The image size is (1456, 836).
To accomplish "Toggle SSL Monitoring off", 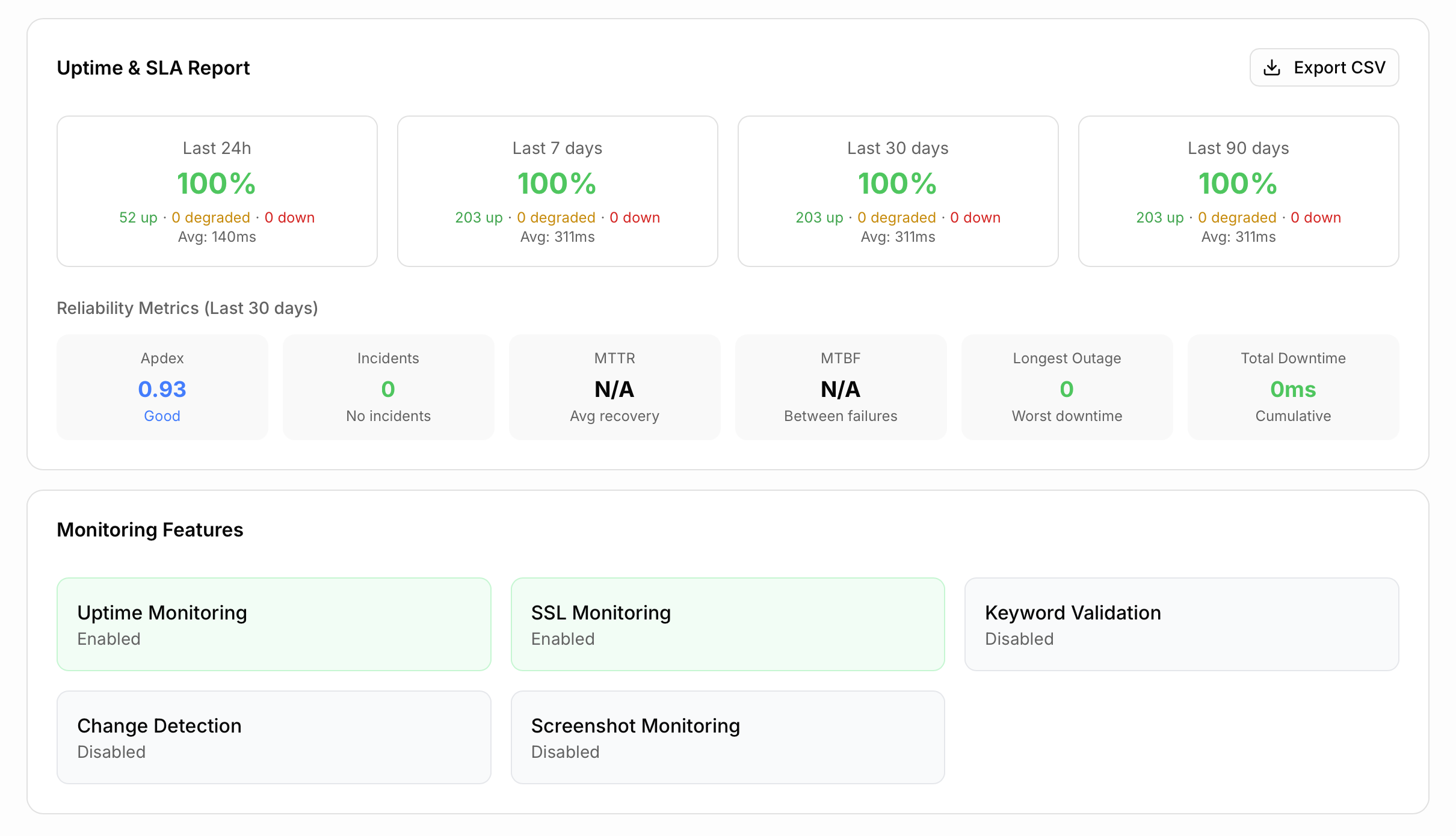I will pyautogui.click(x=727, y=624).
